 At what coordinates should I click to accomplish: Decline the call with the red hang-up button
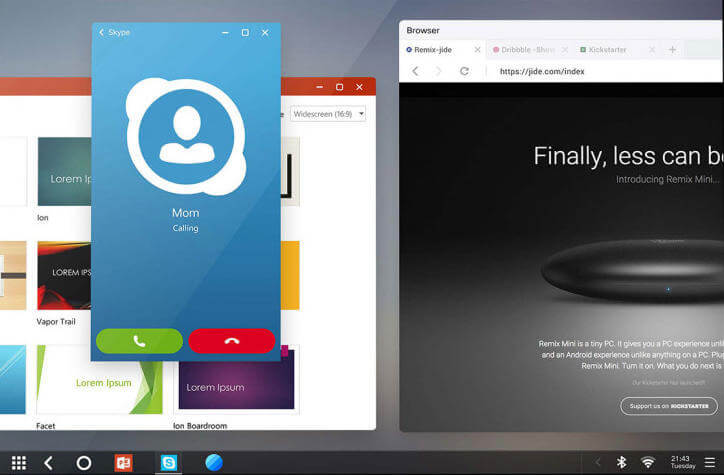click(232, 341)
